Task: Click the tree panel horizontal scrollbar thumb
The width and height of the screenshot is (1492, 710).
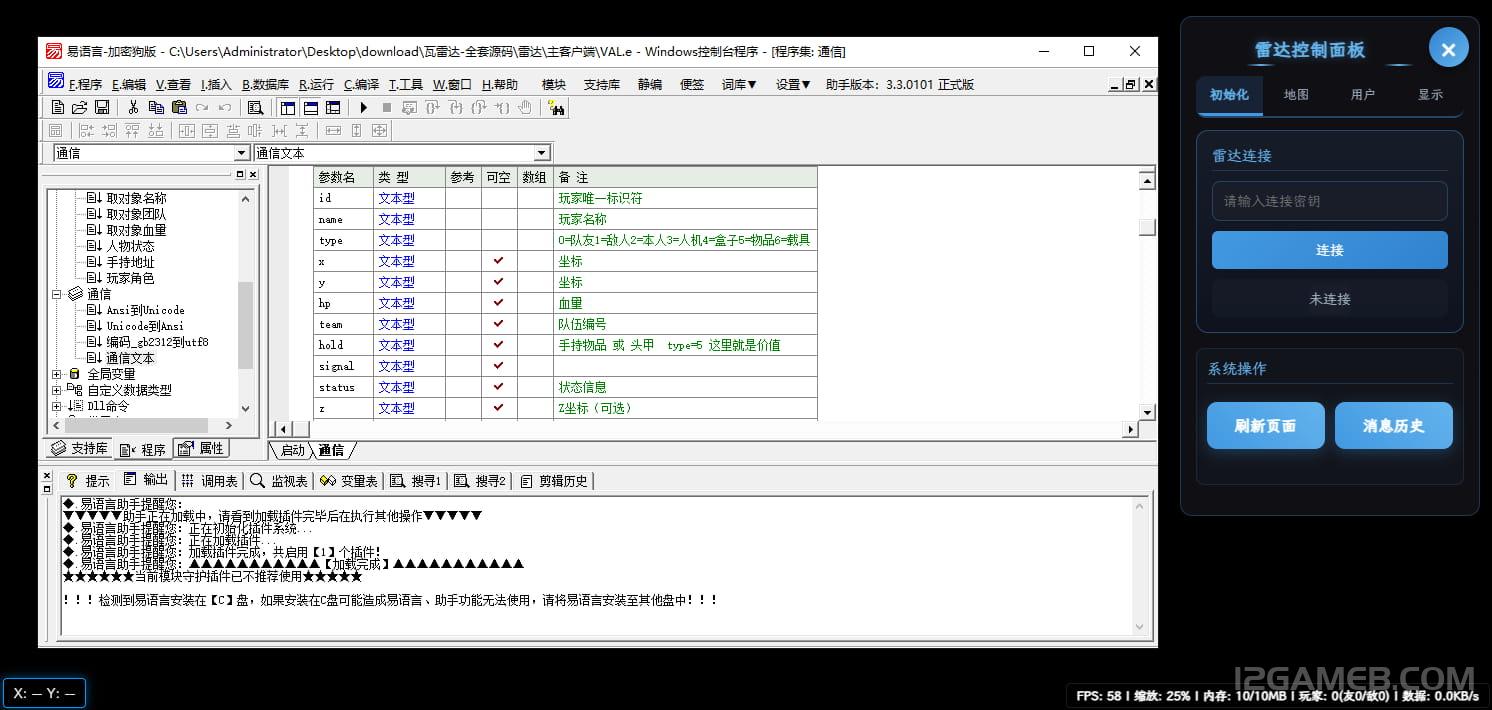Action: pyautogui.click(x=134, y=425)
